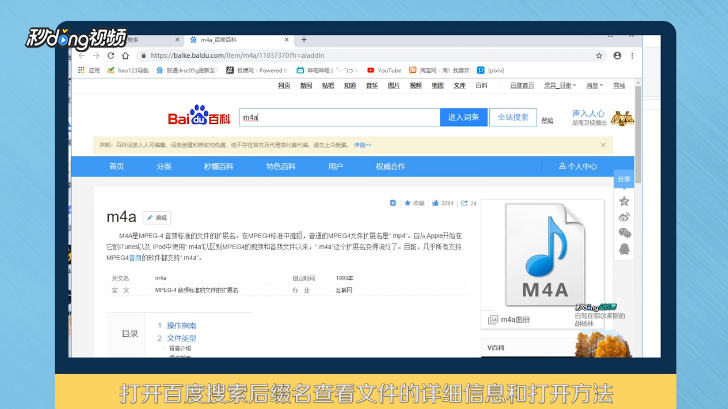Open the Chrome three-dot menu
This screenshot has width=728, height=409.
click(x=632, y=56)
